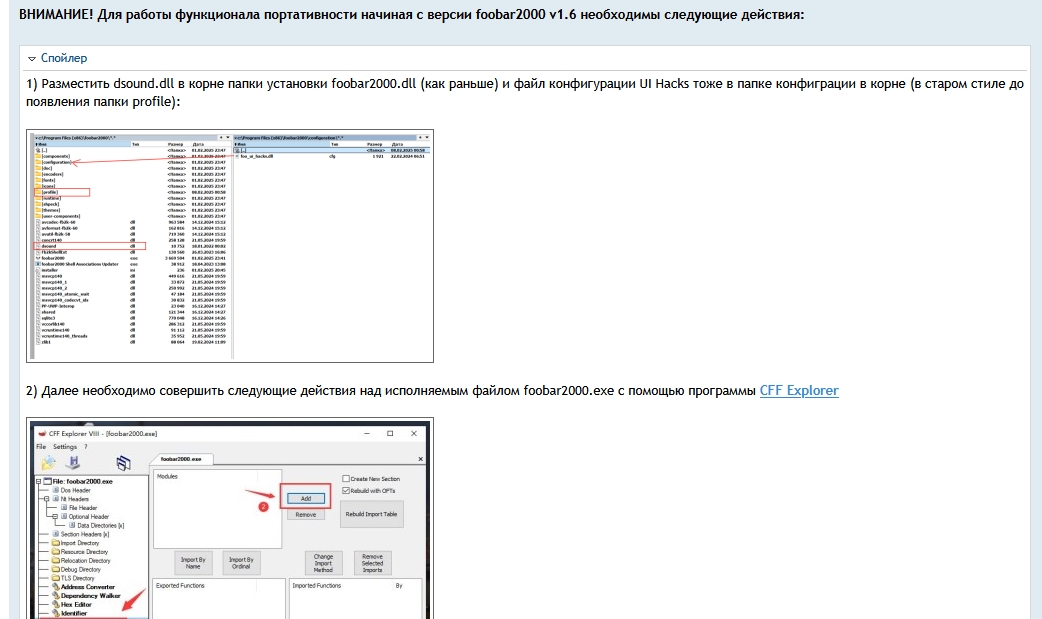Click the save disk toolbar icon in CFF Explorer
Viewport: 1042px width, 619px height.
(x=74, y=461)
